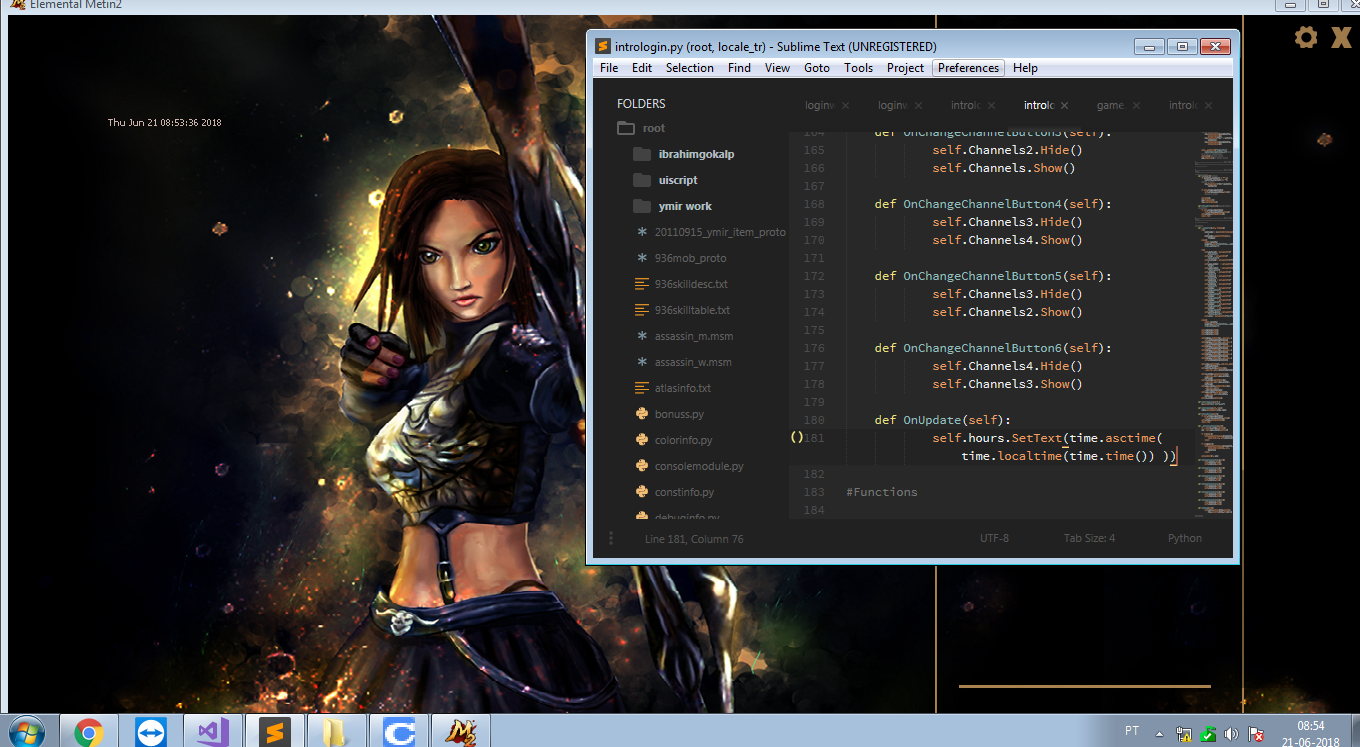
Task: Open the Preferences menu
Action: point(968,68)
